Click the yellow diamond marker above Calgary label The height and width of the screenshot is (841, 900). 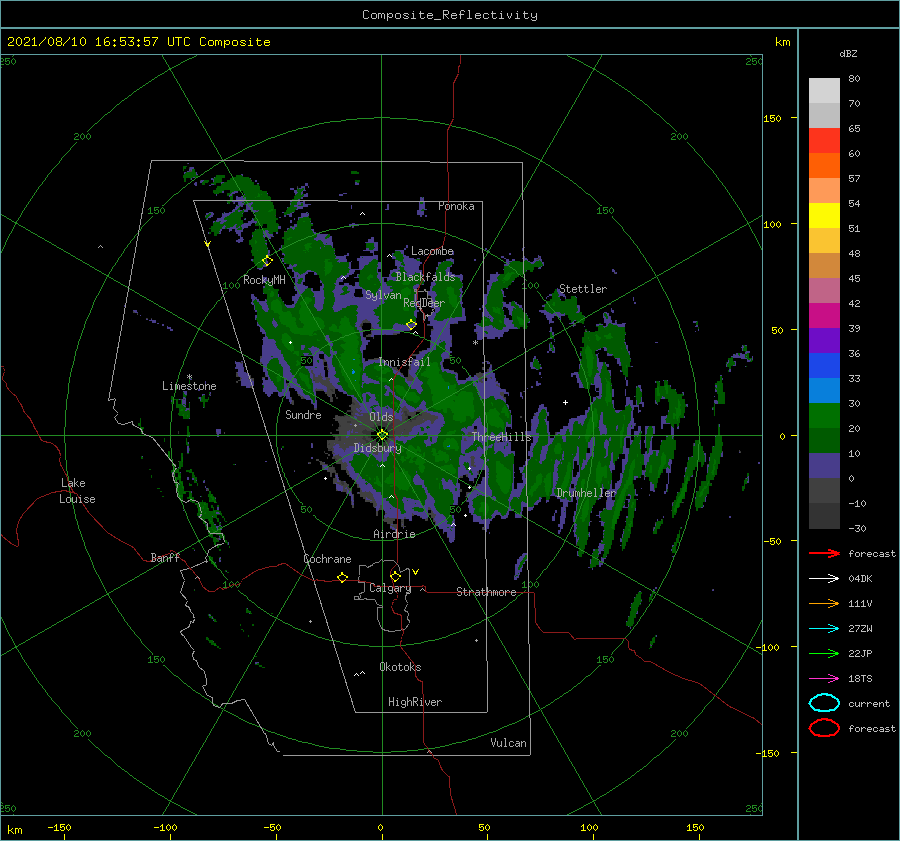coord(395,576)
